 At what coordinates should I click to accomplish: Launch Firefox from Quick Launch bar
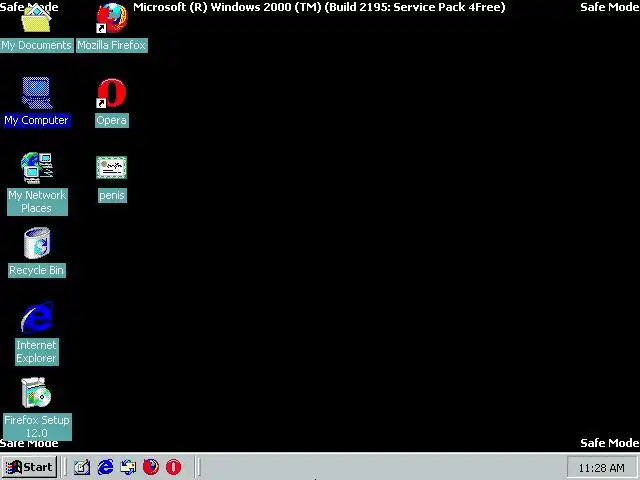(151, 467)
